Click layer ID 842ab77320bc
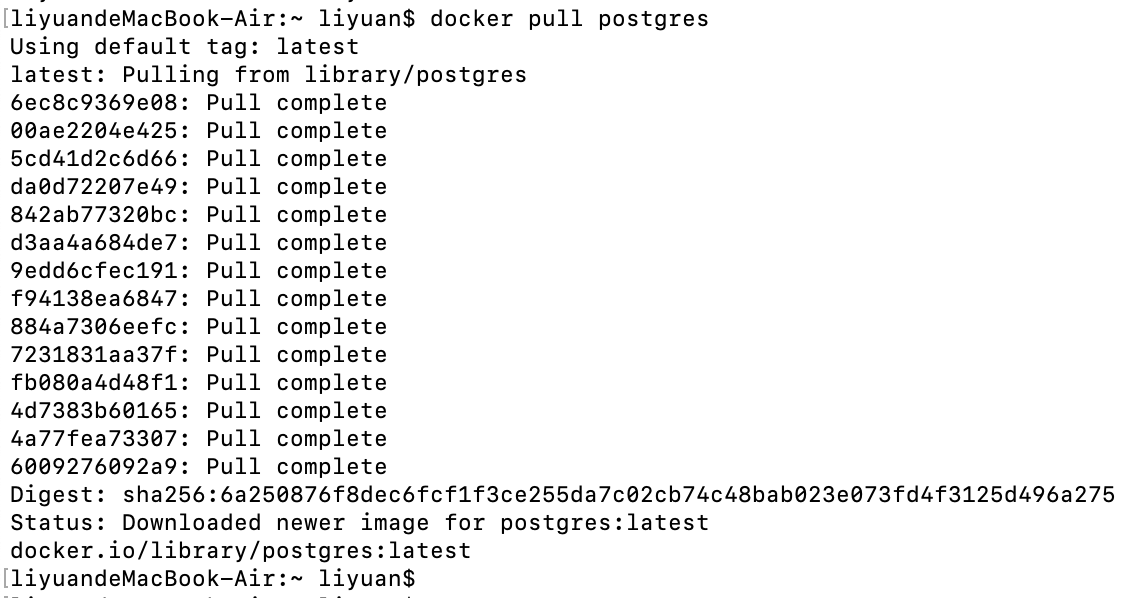This screenshot has height=598, width=1128. tap(101, 215)
